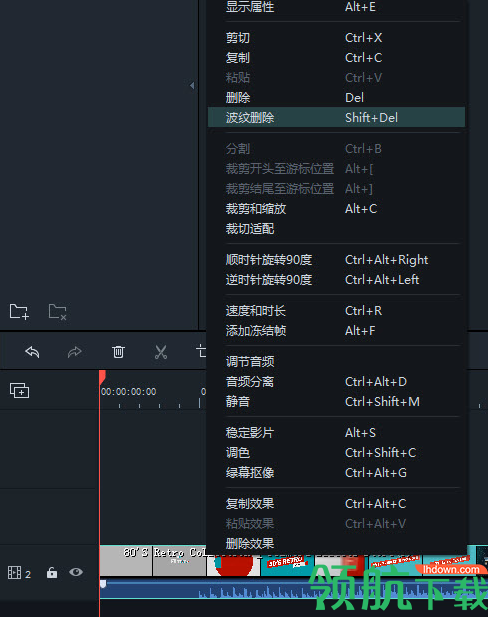Choose 添加冻结帧 menu item
The image size is (488, 617).
pos(336,331)
